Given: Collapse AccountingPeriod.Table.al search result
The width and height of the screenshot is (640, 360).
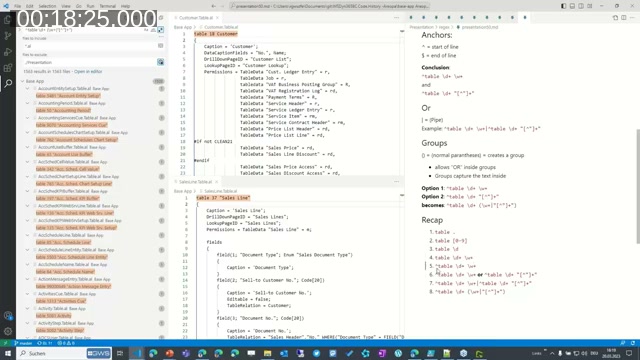Looking at the screenshot, I should [x=28, y=103].
